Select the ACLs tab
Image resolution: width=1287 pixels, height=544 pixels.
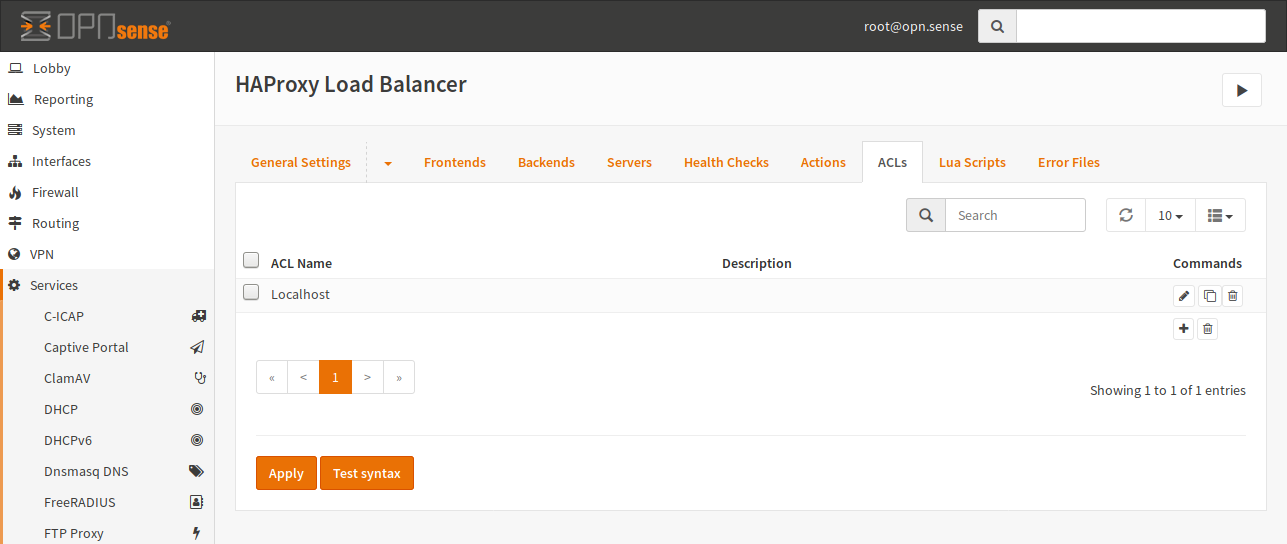pos(892,162)
